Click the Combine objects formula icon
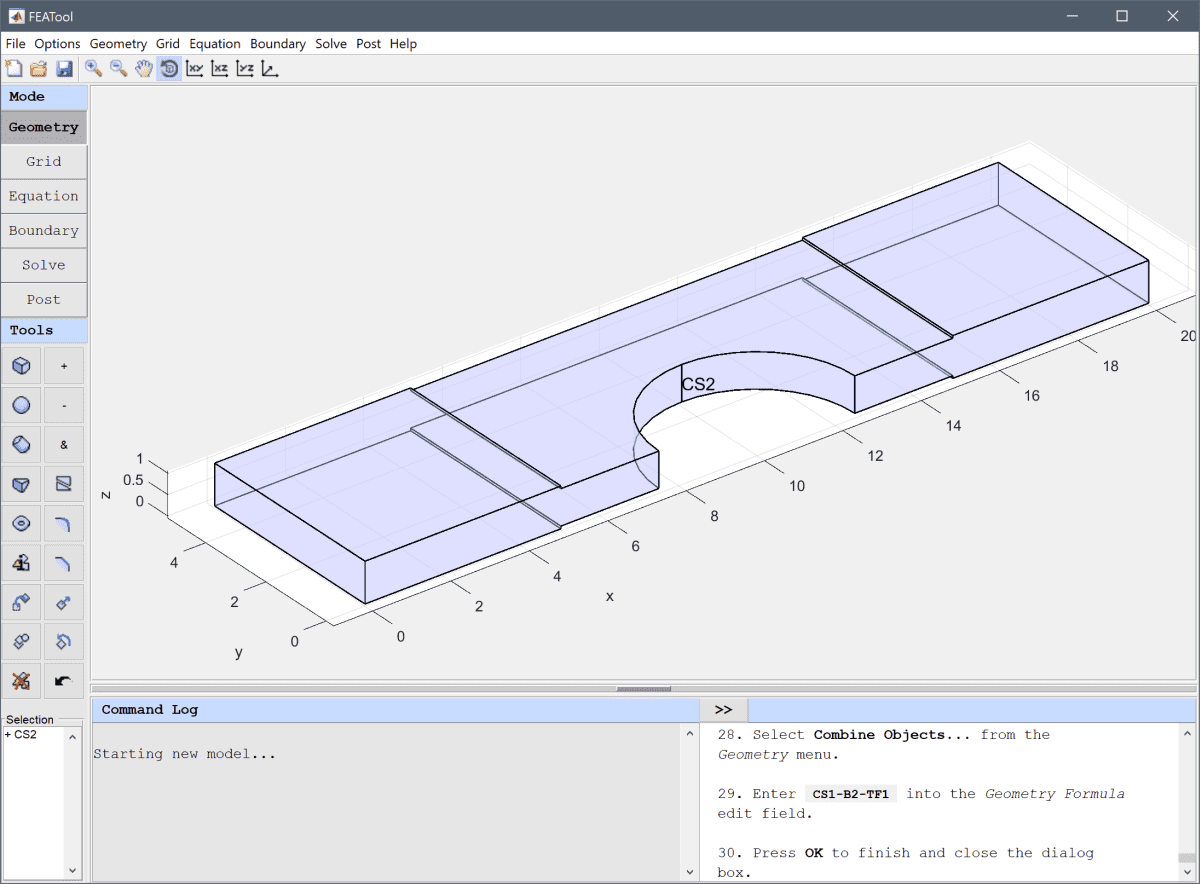Image resolution: width=1200 pixels, height=884 pixels. pyautogui.click(x=21, y=641)
